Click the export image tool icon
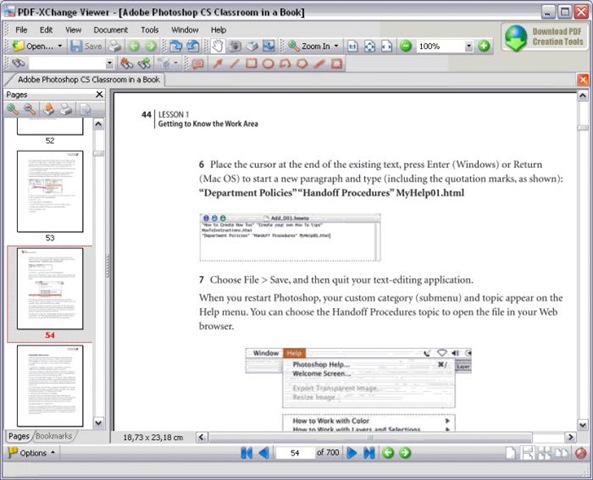Viewport: 593px width, 480px height. (269, 46)
